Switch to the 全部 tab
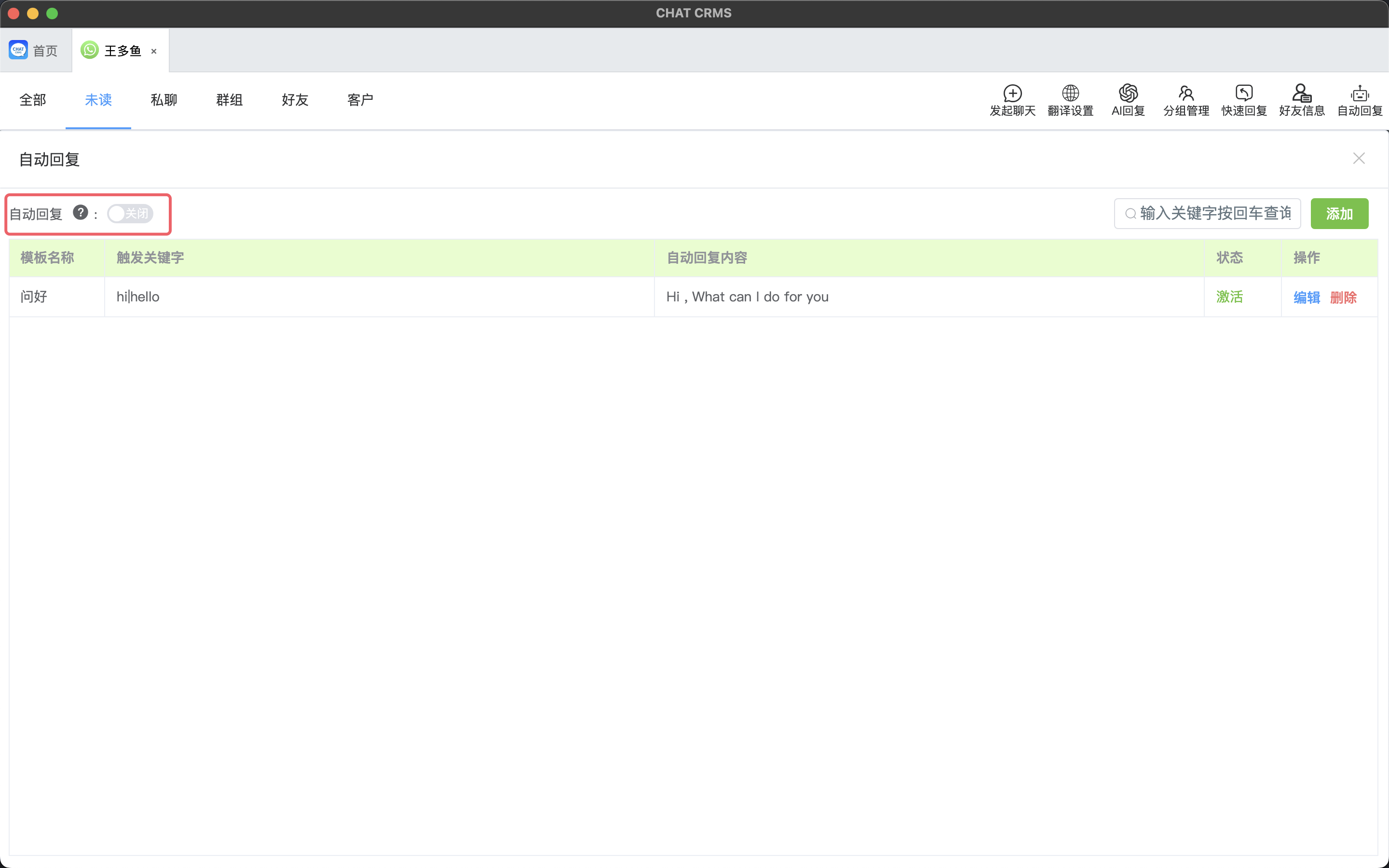 coord(33,100)
